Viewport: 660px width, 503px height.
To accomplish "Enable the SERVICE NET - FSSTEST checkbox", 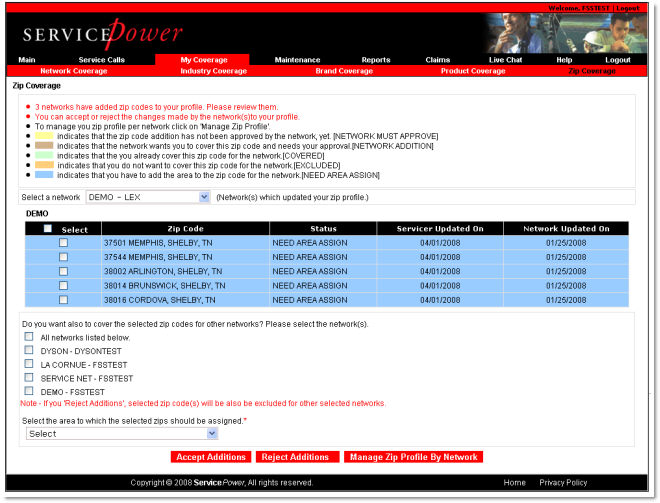I will [x=29, y=377].
